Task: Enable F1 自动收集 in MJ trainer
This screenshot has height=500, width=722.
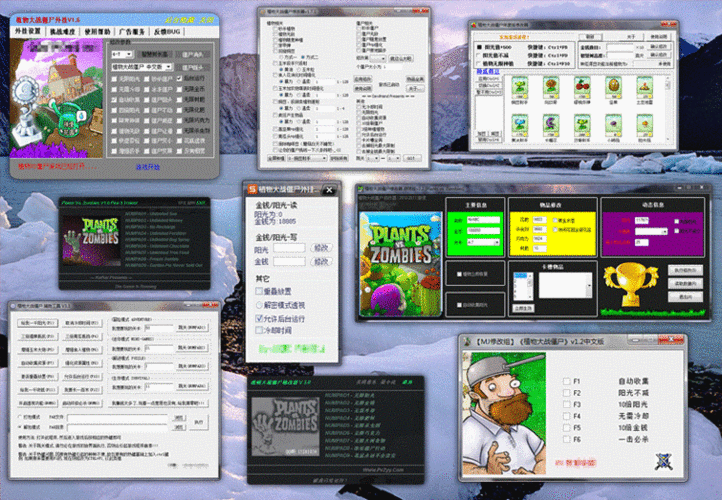Action: [x=566, y=381]
